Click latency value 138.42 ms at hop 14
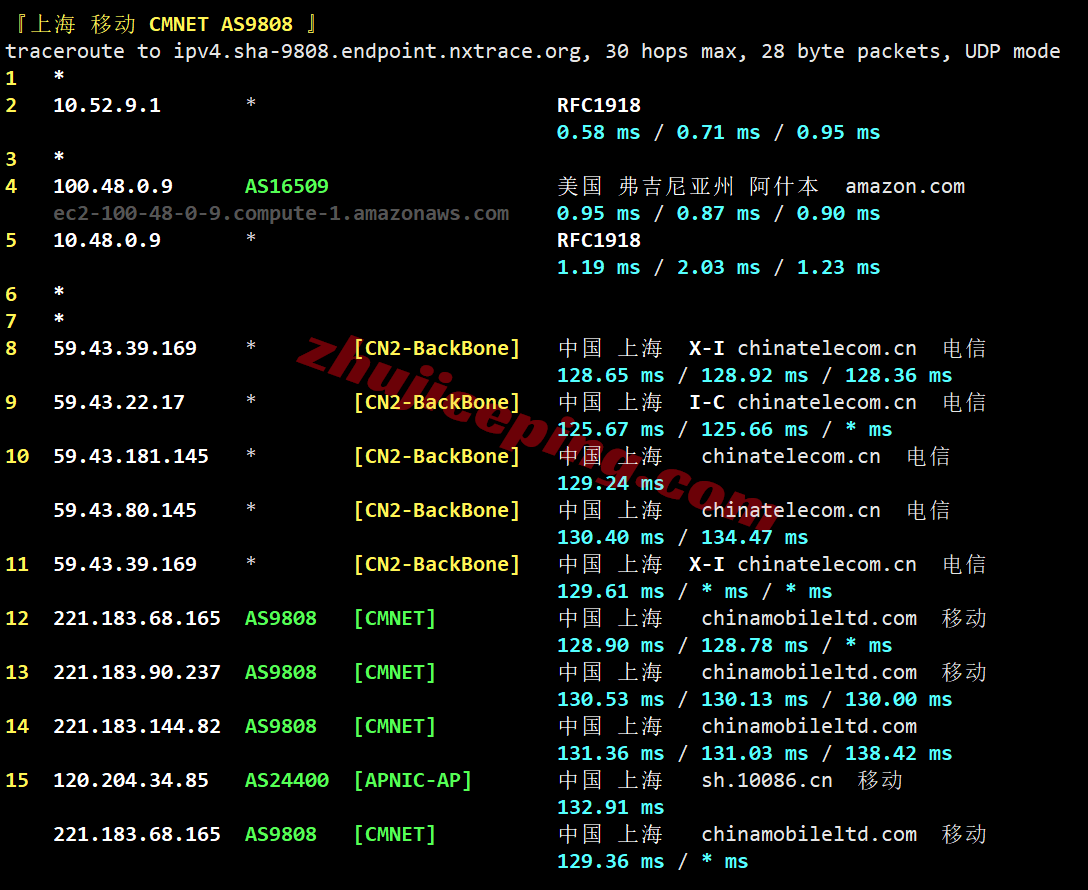Image resolution: width=1088 pixels, height=890 pixels. (899, 754)
